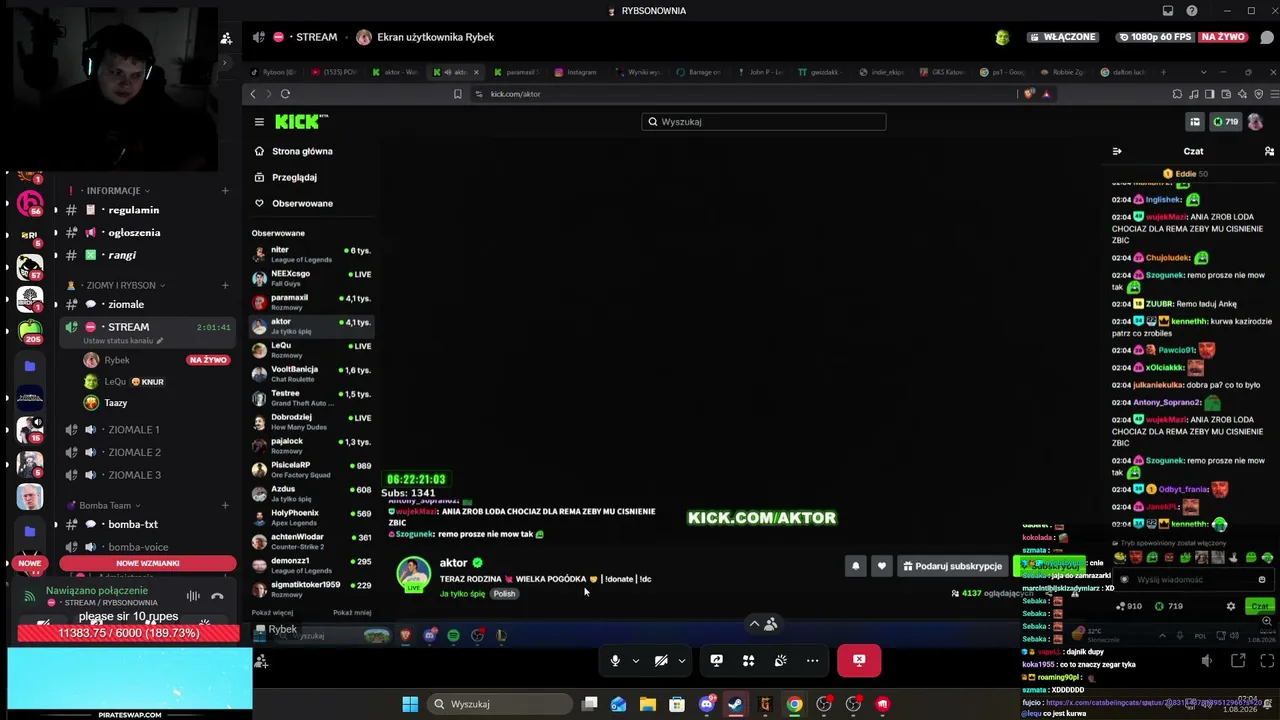The width and height of the screenshot is (1280, 720).
Task: Turn on camera in call controls
Action: pyautogui.click(x=661, y=660)
